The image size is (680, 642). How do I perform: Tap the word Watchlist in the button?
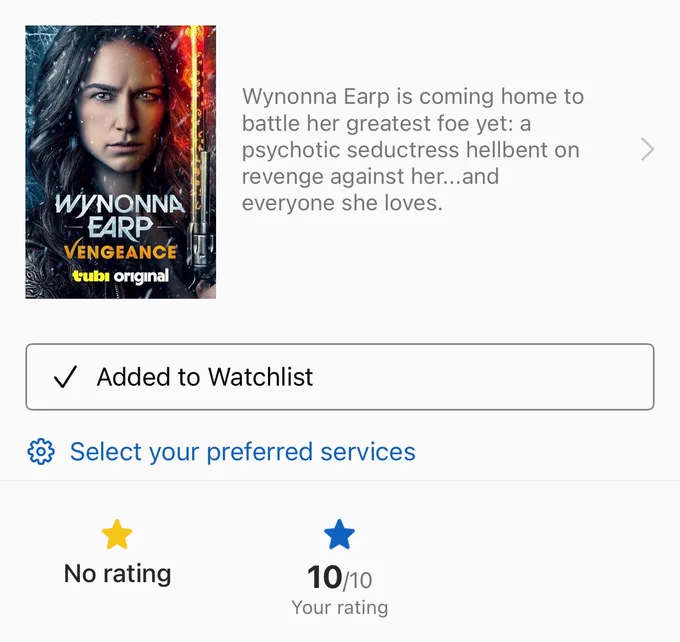coord(260,377)
